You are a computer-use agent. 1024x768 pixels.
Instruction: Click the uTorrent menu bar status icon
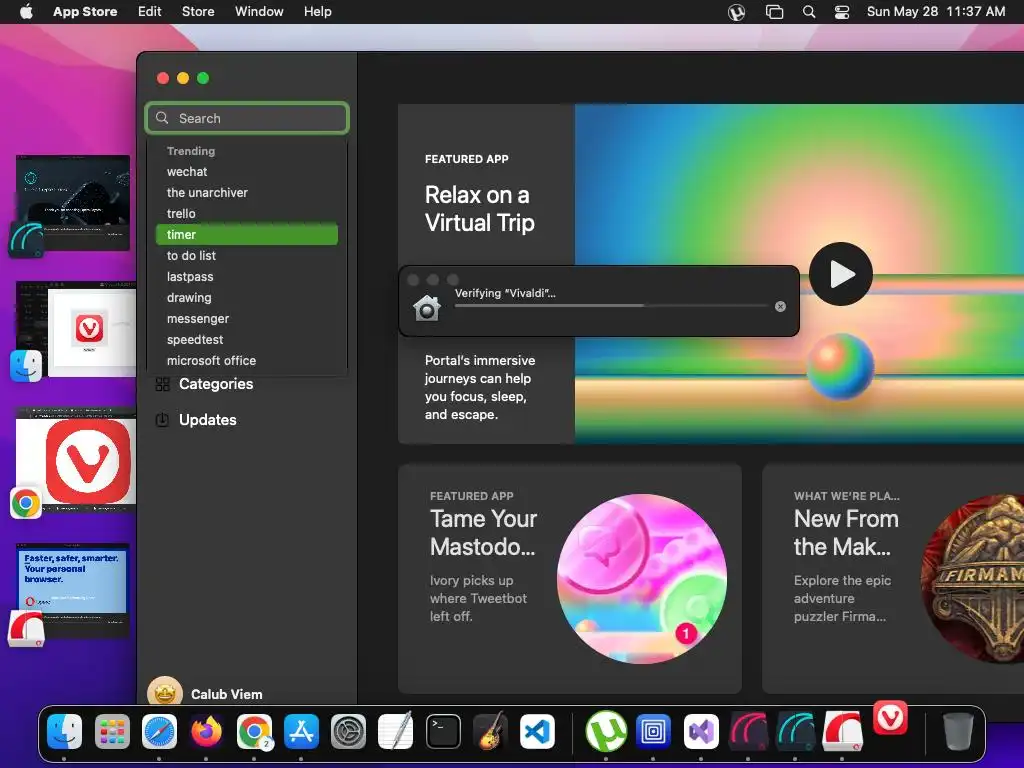coord(737,12)
